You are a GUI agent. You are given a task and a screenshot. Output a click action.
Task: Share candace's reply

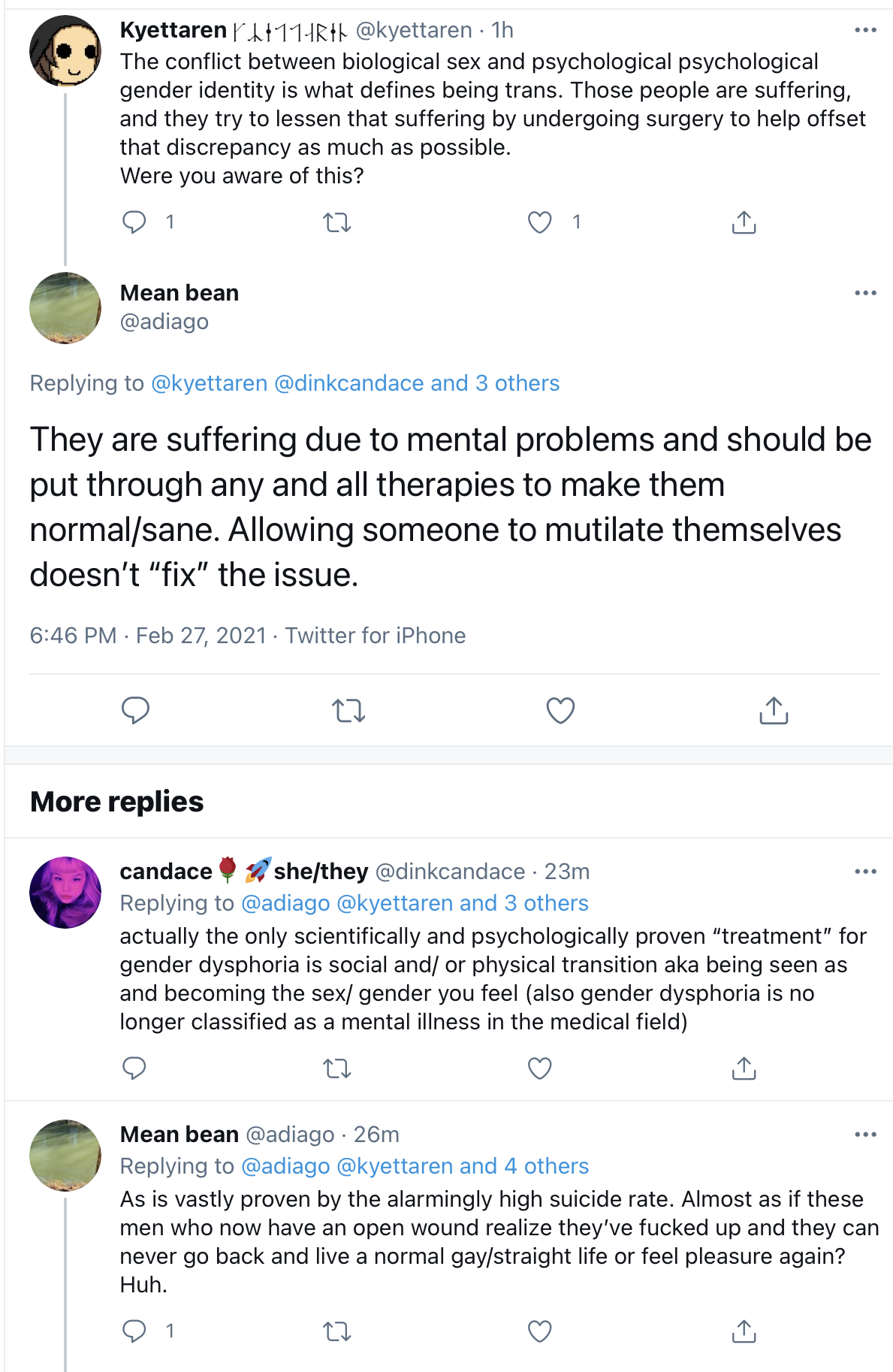pos(744,1068)
